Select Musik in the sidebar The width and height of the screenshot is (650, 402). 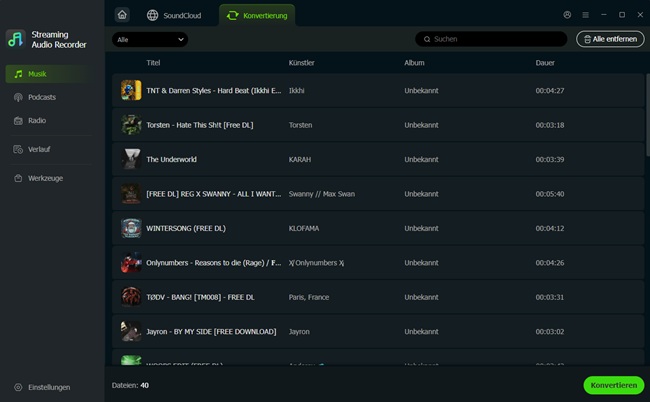50,74
